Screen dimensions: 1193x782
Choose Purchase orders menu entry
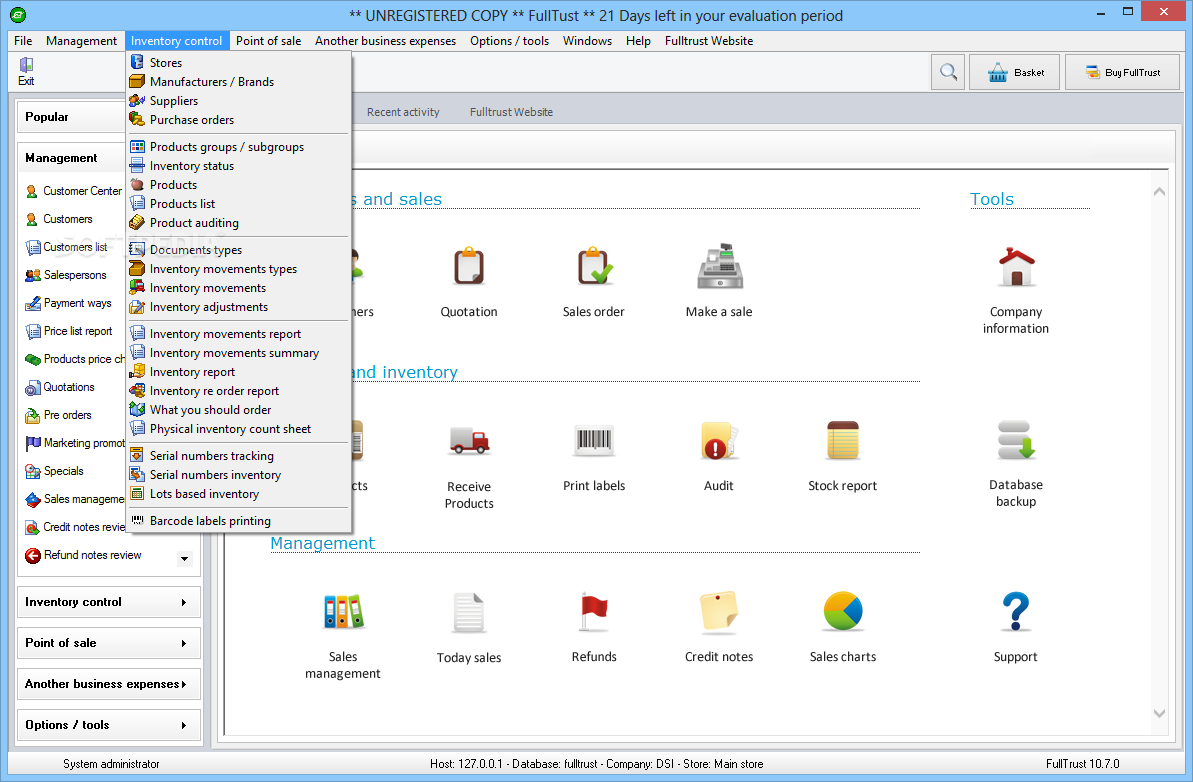(238, 119)
